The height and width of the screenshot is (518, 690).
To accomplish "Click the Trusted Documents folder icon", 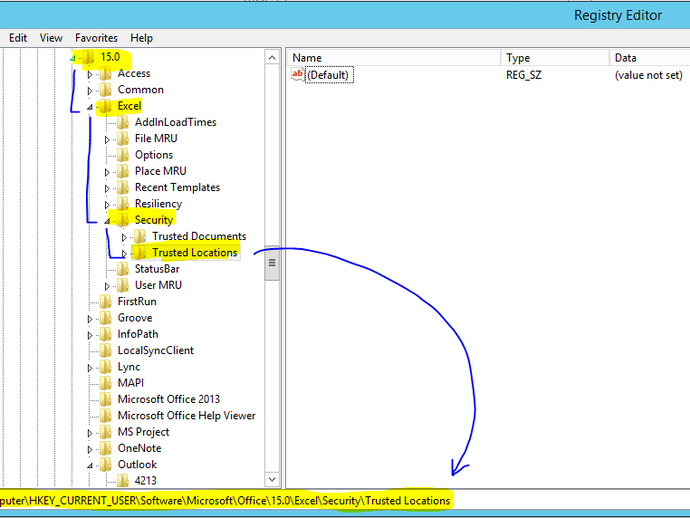I will tap(140, 236).
